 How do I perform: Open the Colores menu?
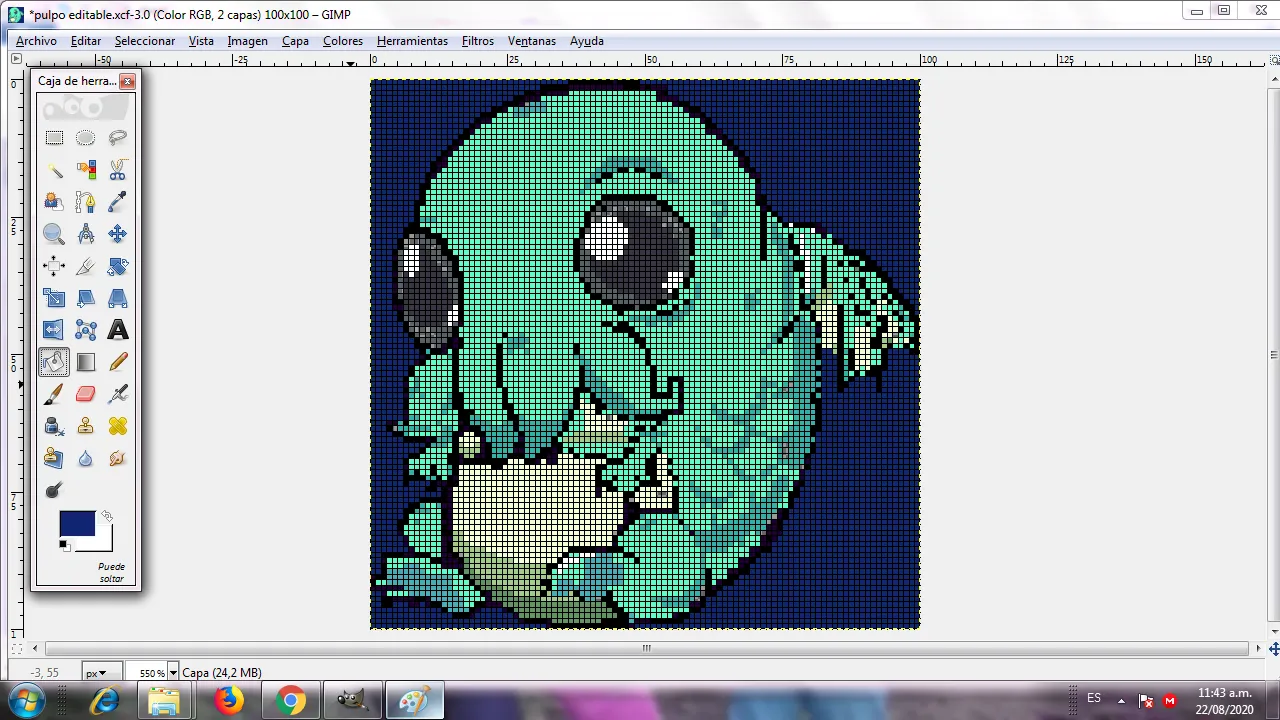point(343,41)
